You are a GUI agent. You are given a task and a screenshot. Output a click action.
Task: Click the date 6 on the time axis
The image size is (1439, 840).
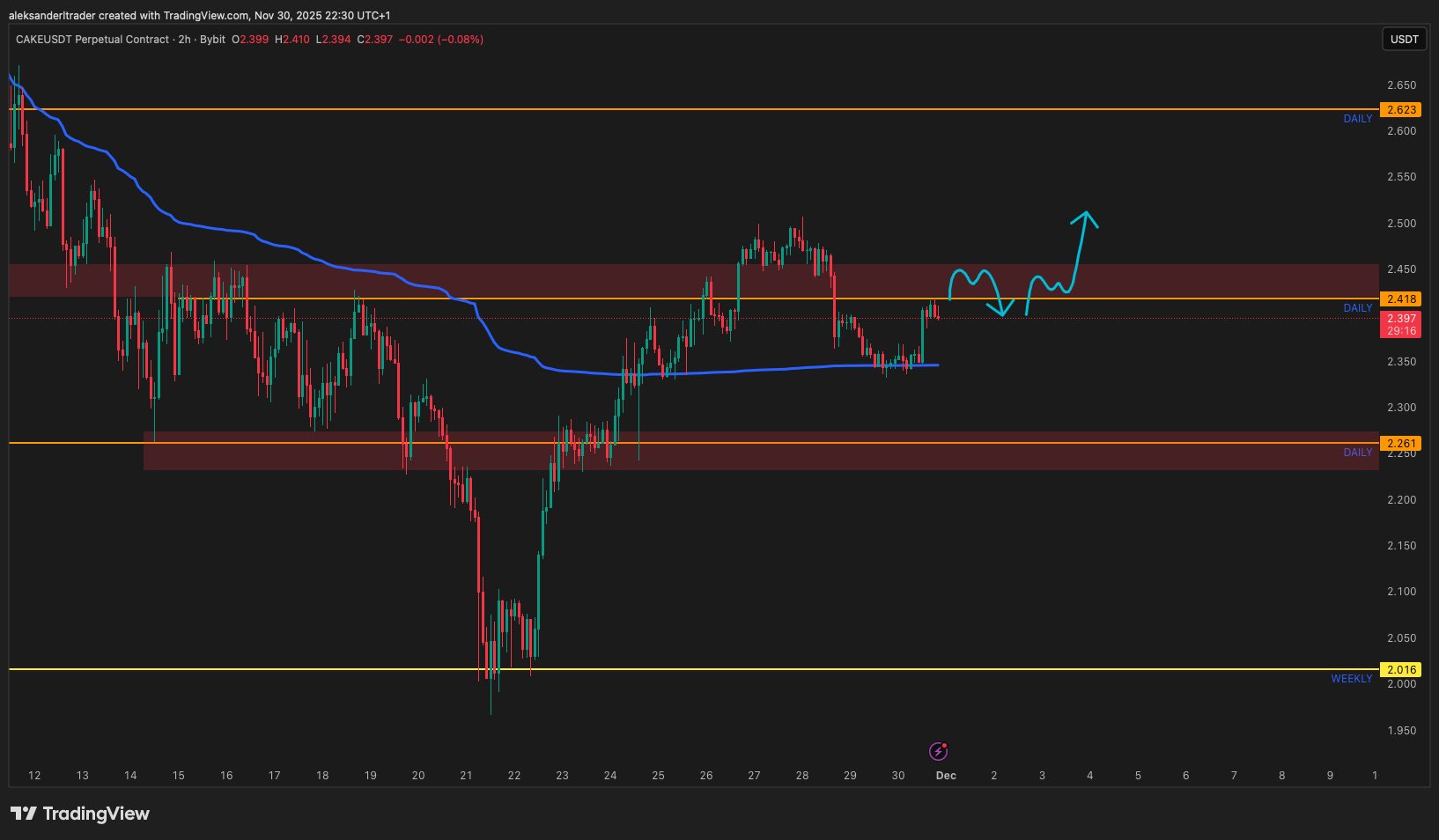pos(1186,776)
